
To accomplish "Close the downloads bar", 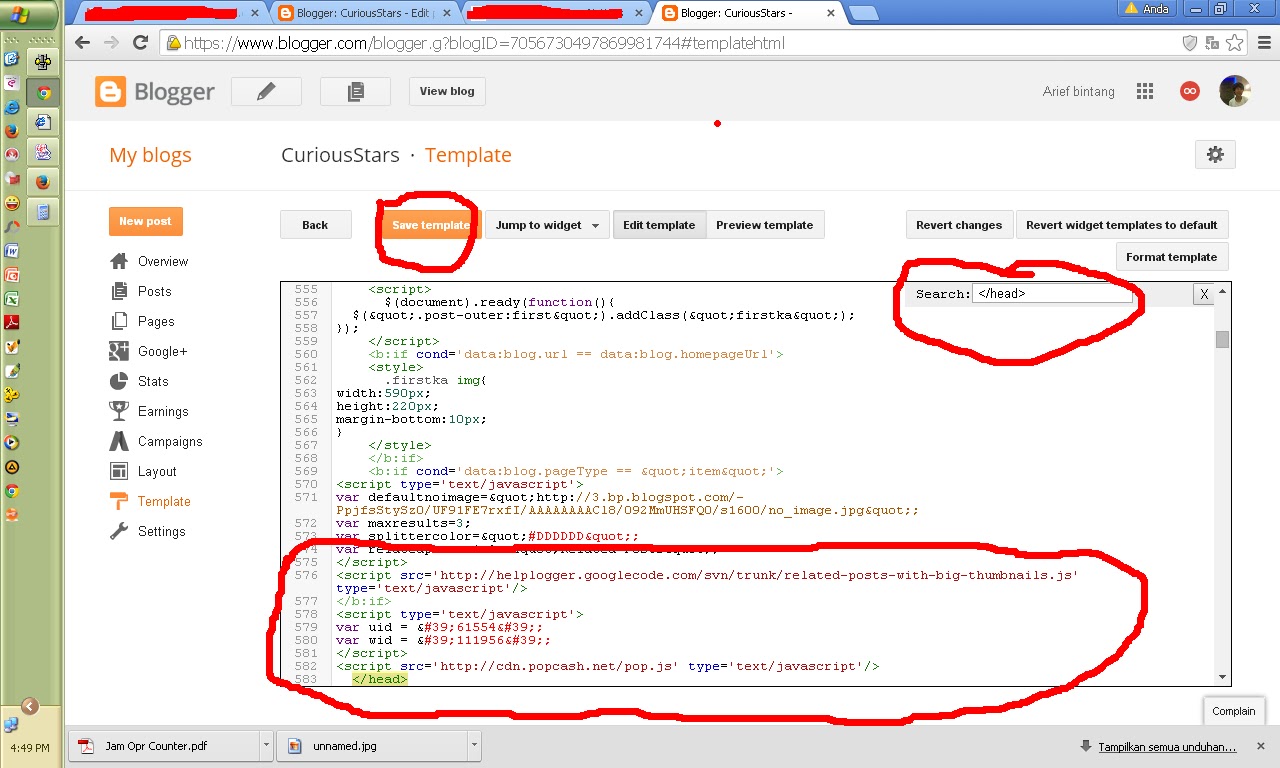I will coord(1263,746).
